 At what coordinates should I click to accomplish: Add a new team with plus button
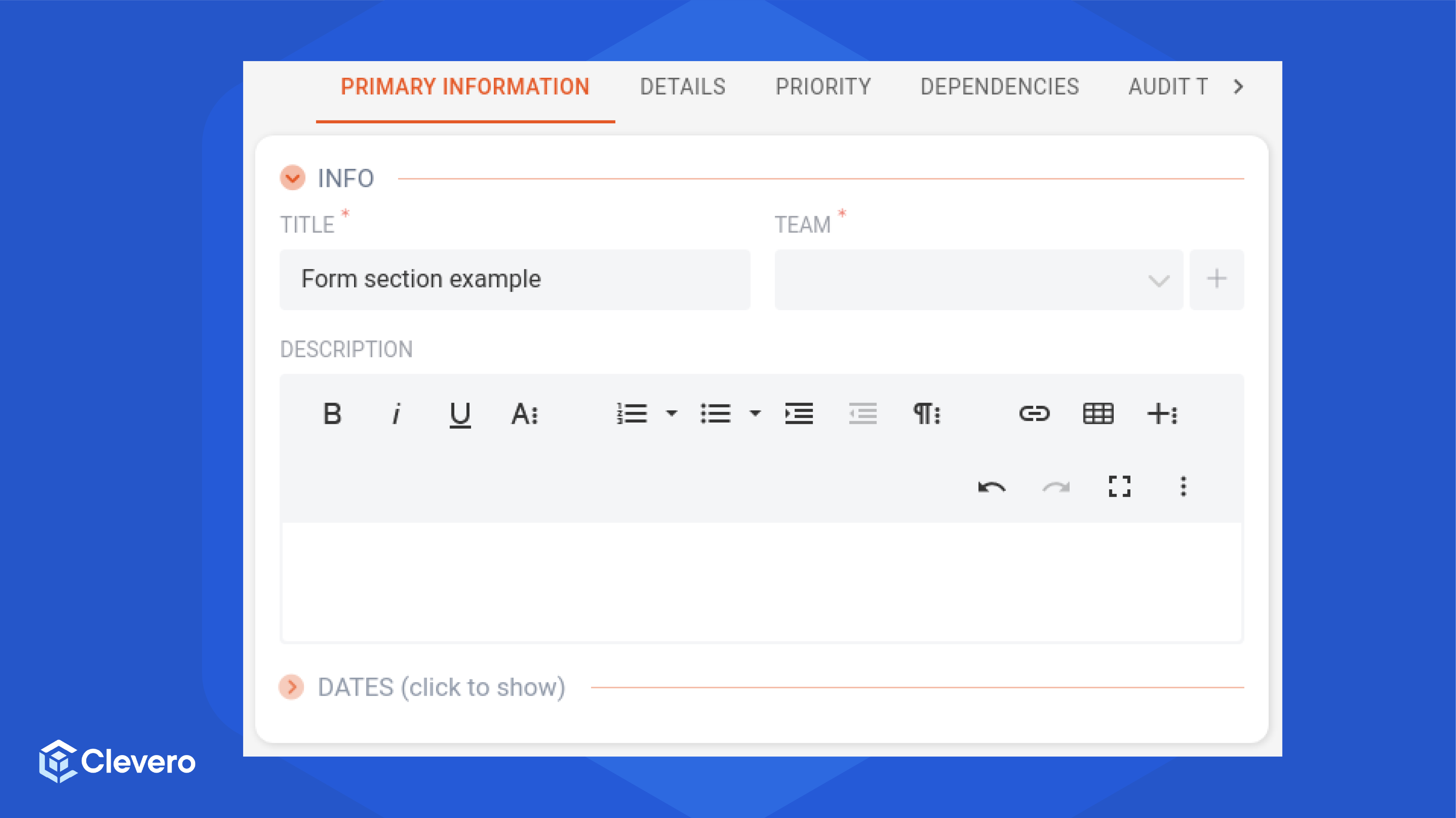[1217, 280]
